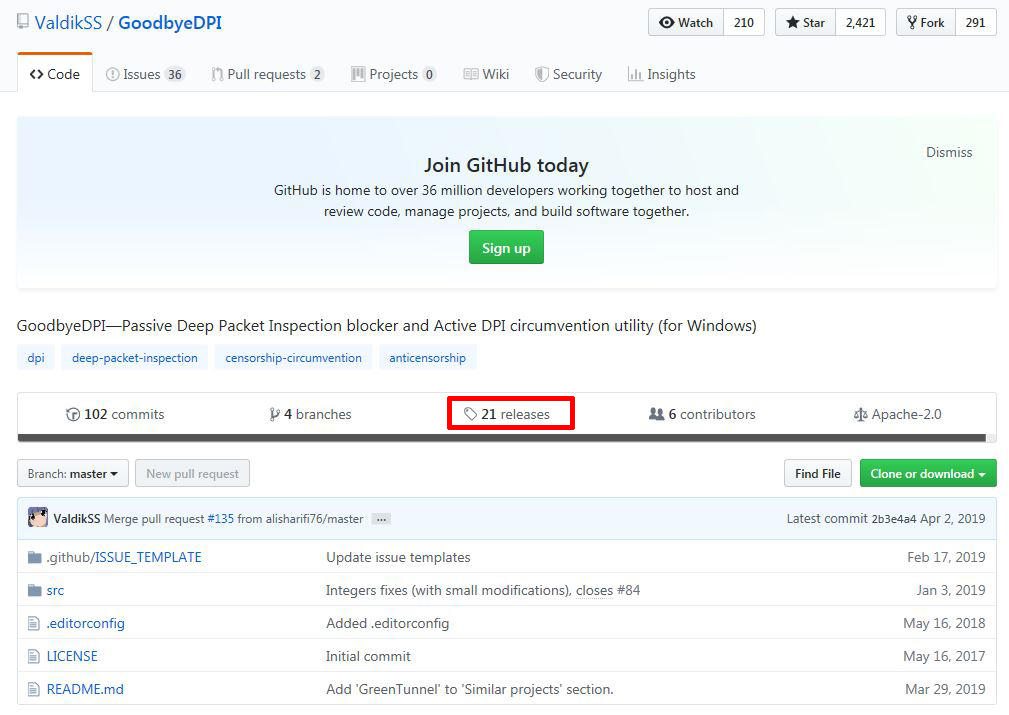Open the ValdikSS user profile link
This screenshot has height=715, width=1009.
[68, 23]
